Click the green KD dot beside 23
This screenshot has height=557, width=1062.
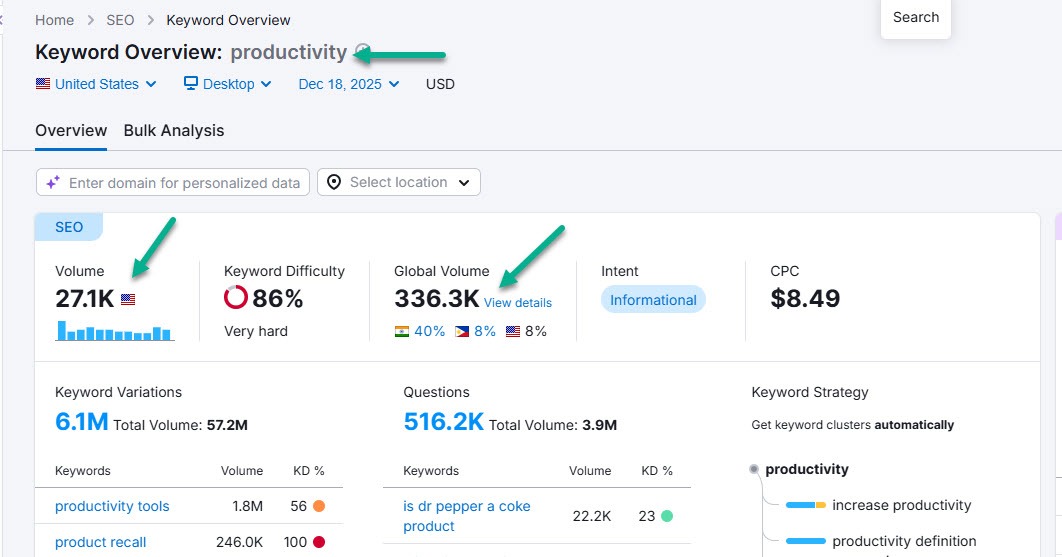[x=667, y=516]
